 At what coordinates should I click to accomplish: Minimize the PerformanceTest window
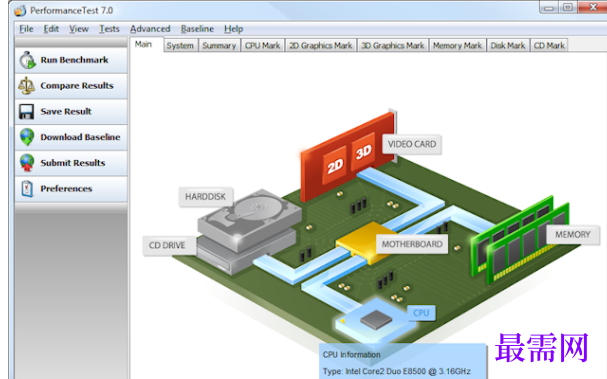point(549,8)
